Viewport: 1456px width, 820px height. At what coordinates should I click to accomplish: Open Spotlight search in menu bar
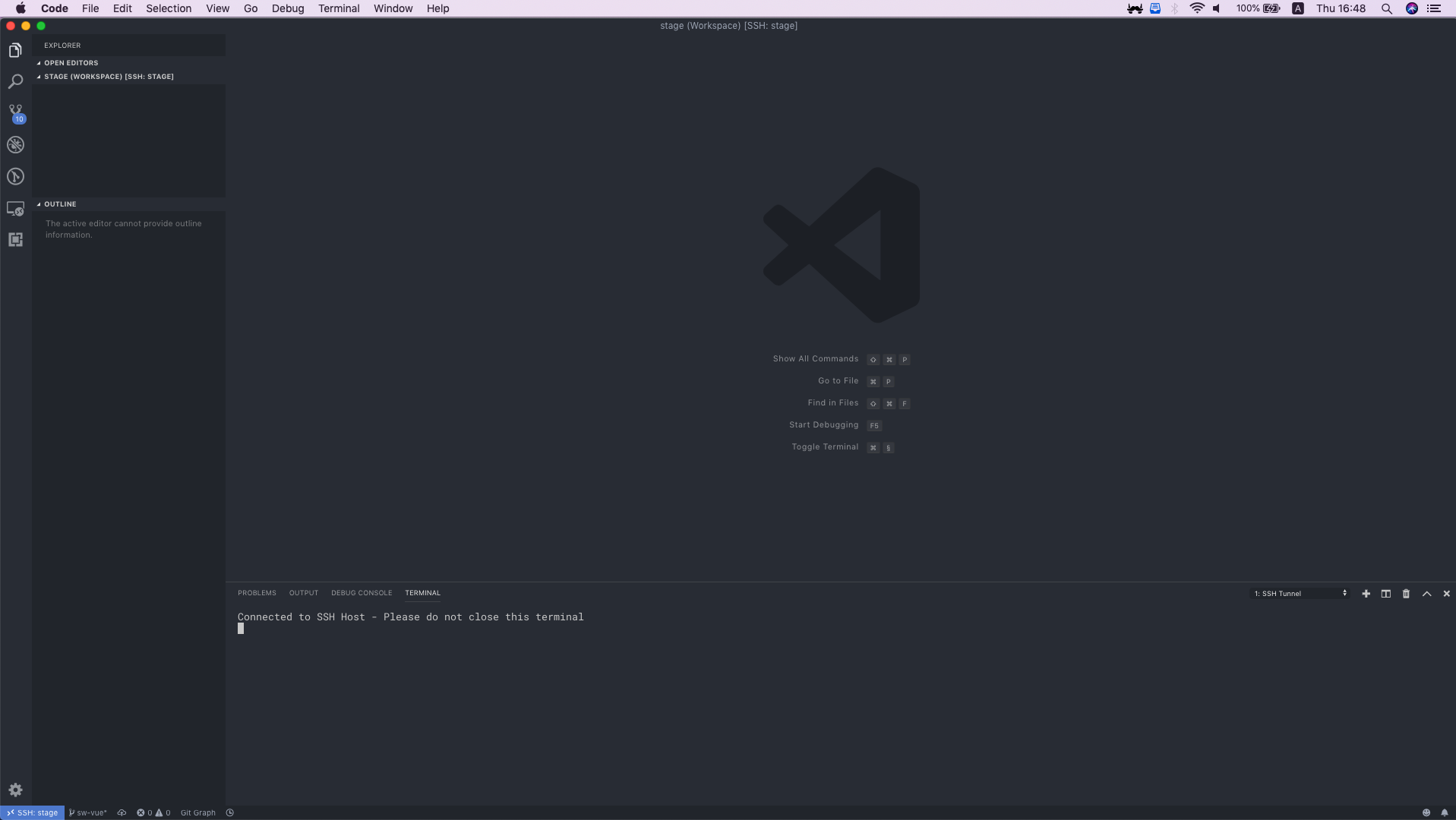[x=1386, y=8]
